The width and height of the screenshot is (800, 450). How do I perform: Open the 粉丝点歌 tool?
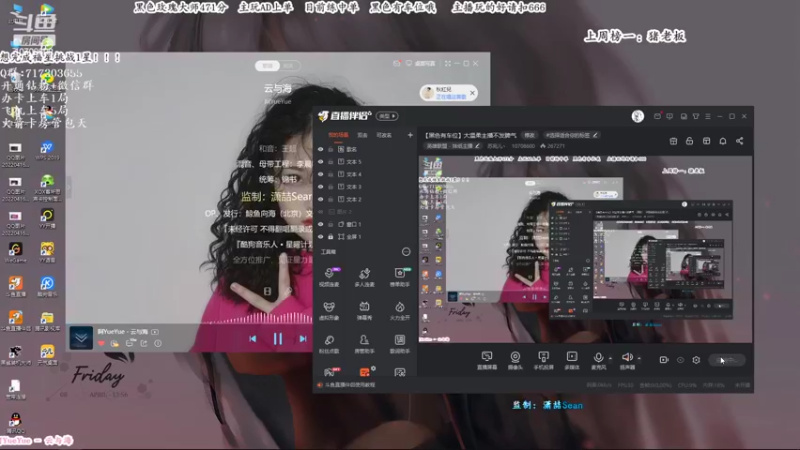pos(329,344)
